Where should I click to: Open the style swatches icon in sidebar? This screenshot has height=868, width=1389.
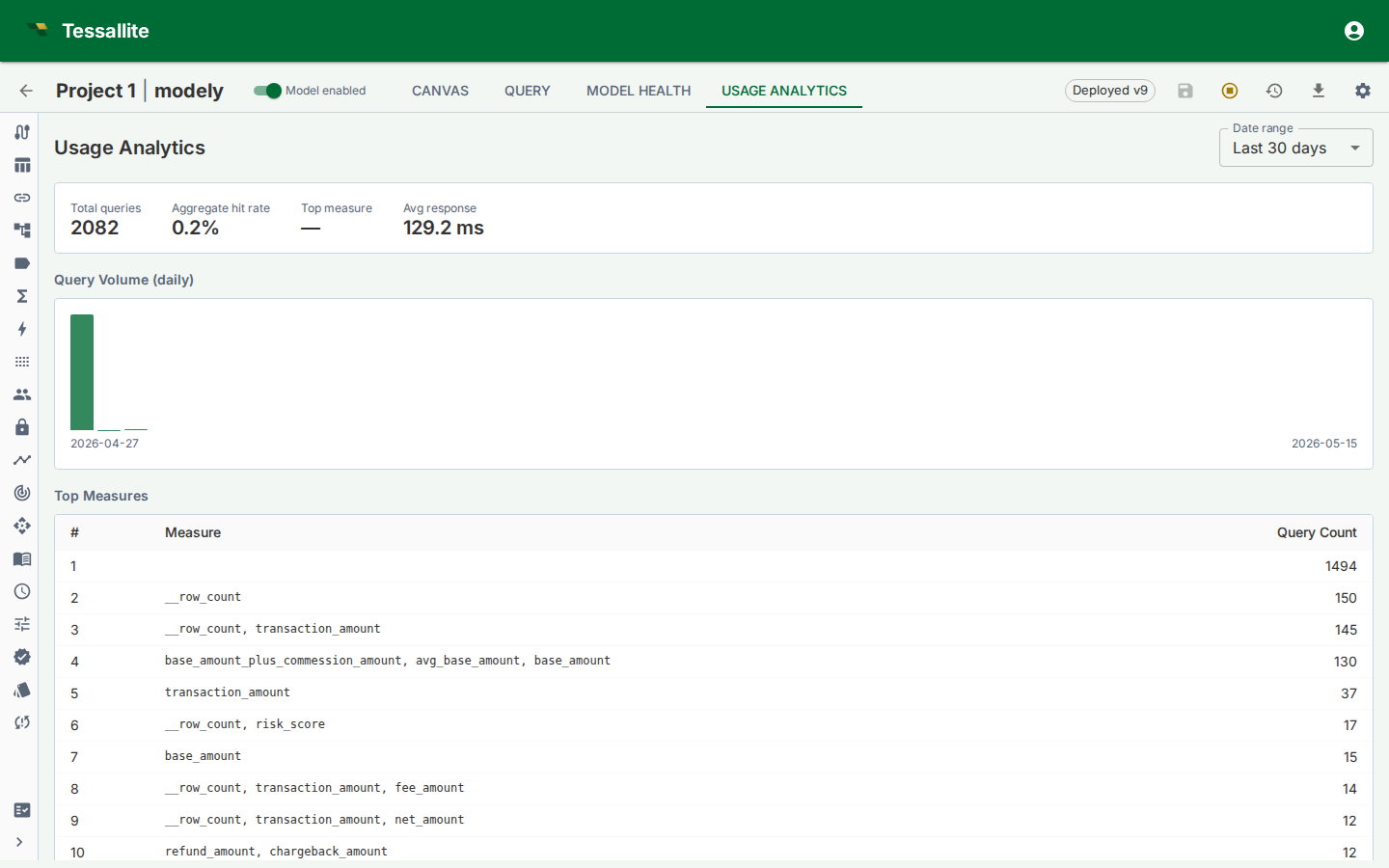(22, 690)
